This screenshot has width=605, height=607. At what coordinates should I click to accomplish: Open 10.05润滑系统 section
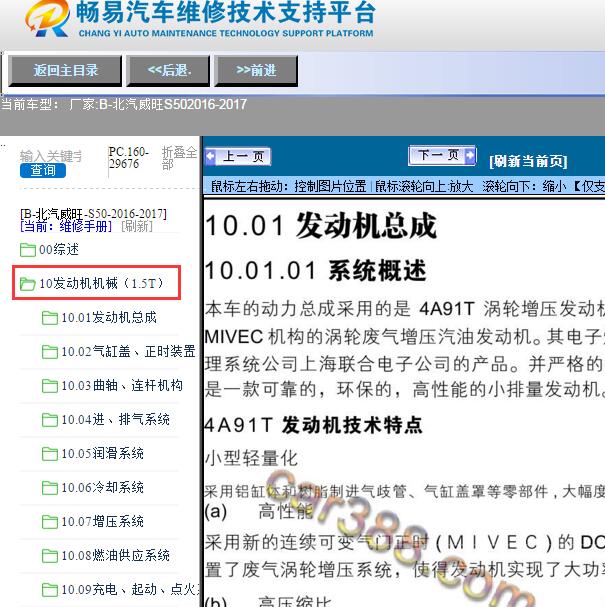point(102,454)
